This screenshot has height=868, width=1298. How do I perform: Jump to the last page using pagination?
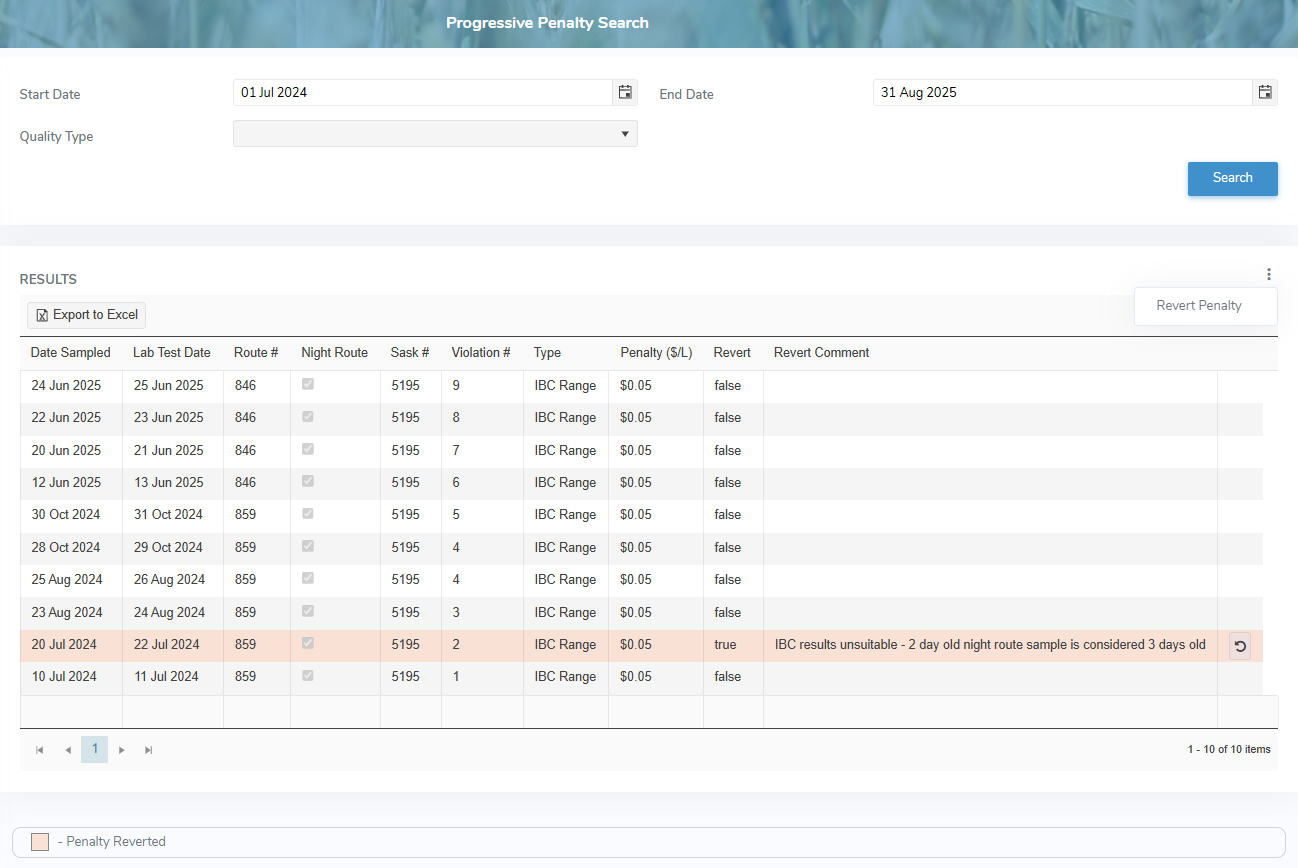click(148, 749)
